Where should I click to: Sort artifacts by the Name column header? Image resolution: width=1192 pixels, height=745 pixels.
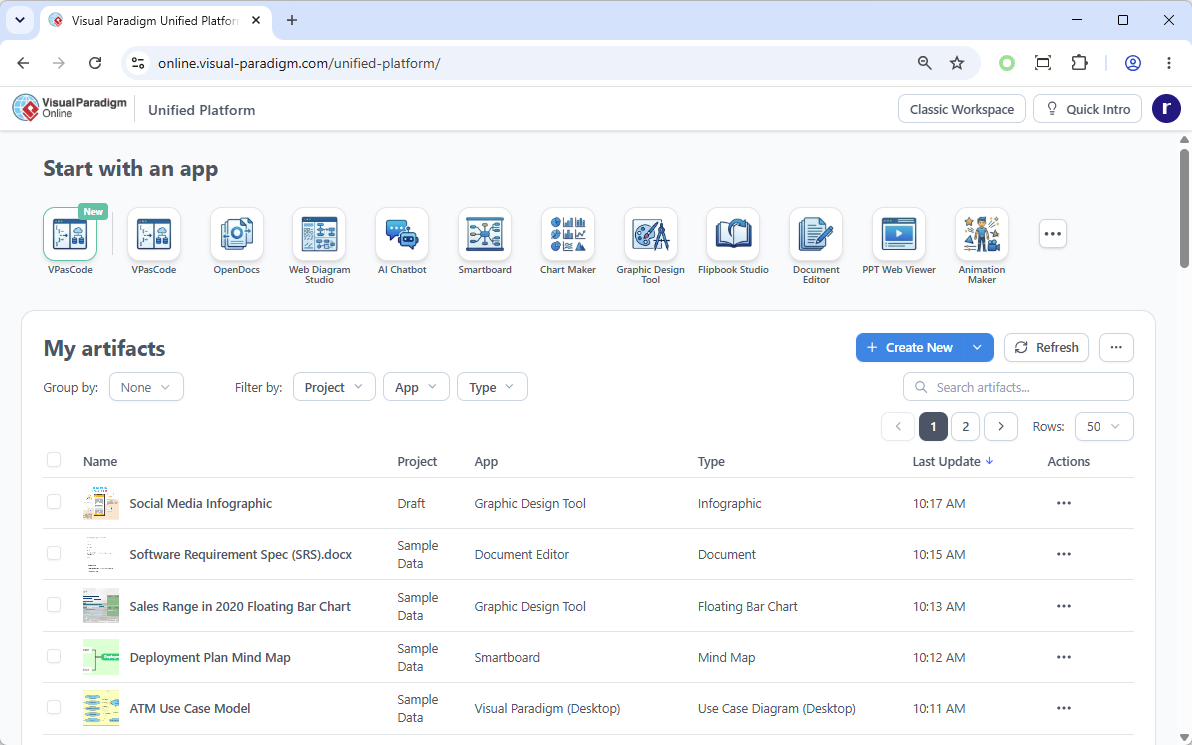pos(100,461)
